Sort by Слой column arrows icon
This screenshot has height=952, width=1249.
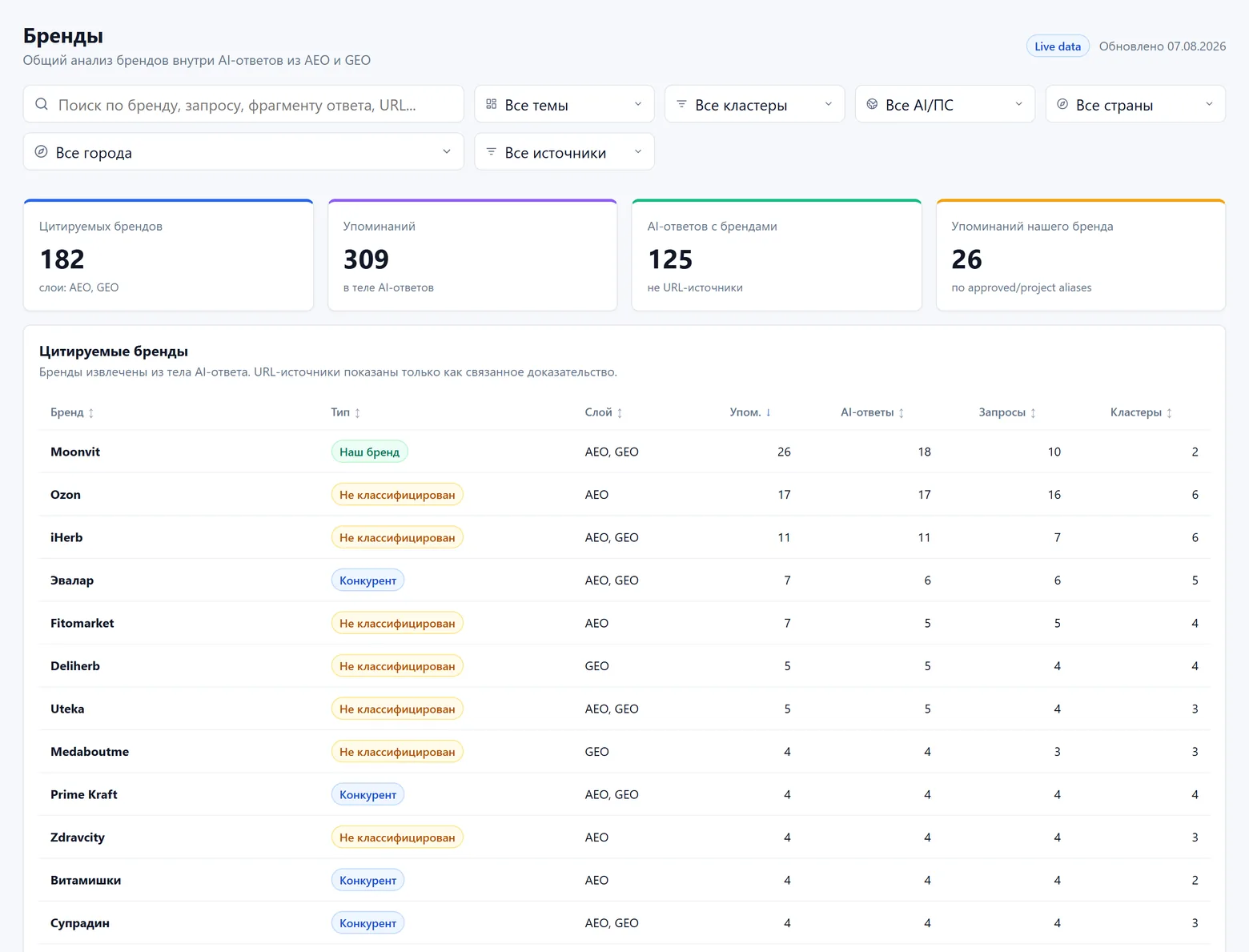coord(620,413)
